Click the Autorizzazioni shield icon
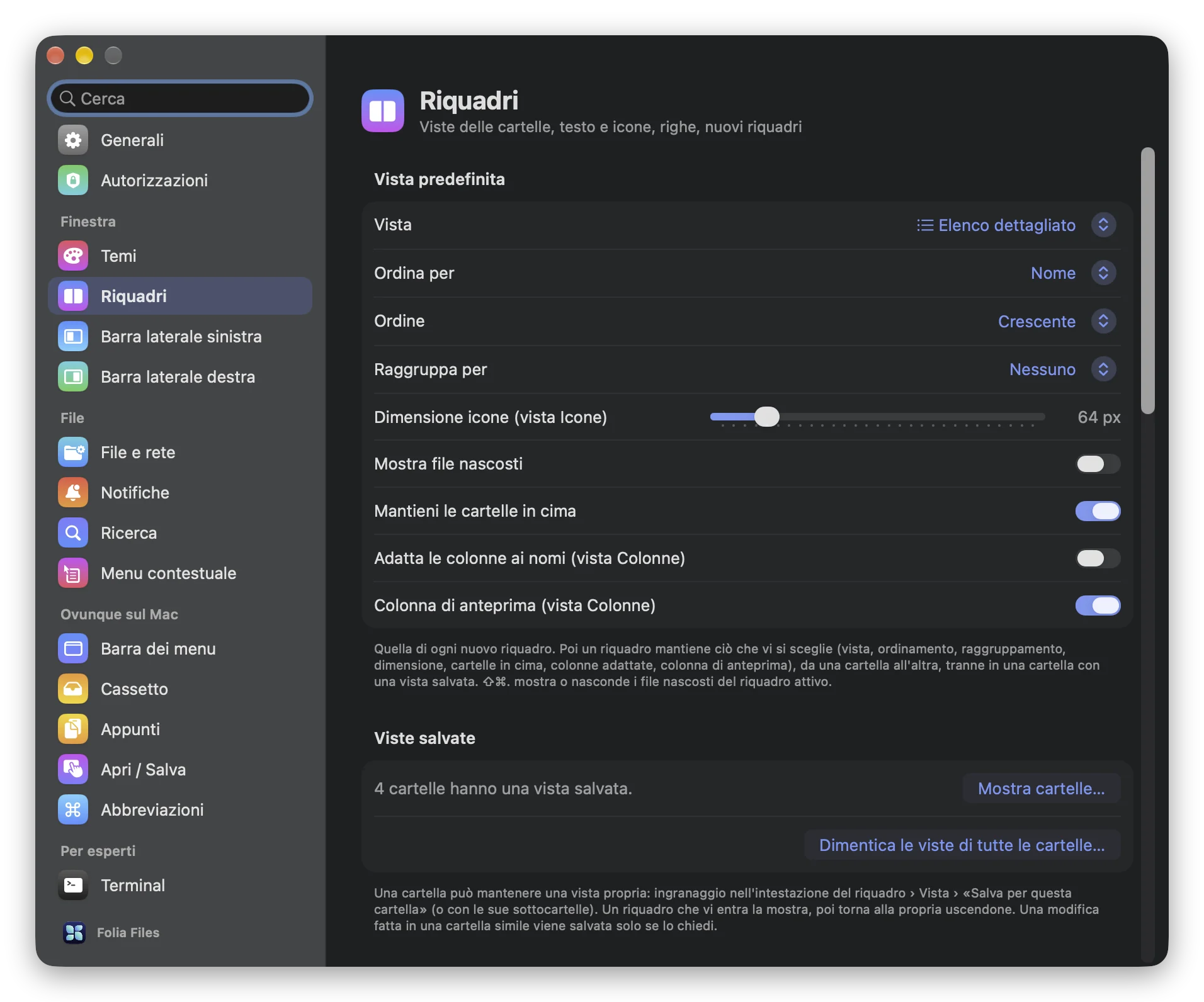The width and height of the screenshot is (1204, 1002). tap(73, 181)
